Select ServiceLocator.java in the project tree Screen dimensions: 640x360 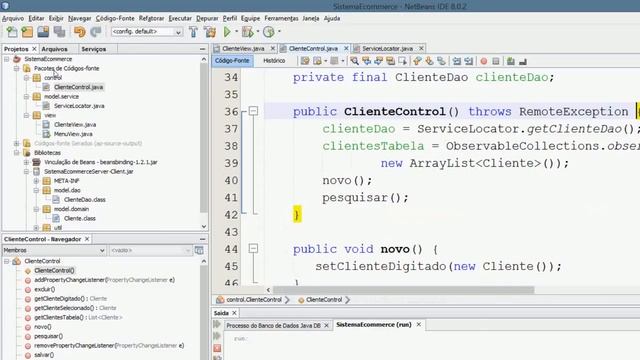[x=79, y=106]
